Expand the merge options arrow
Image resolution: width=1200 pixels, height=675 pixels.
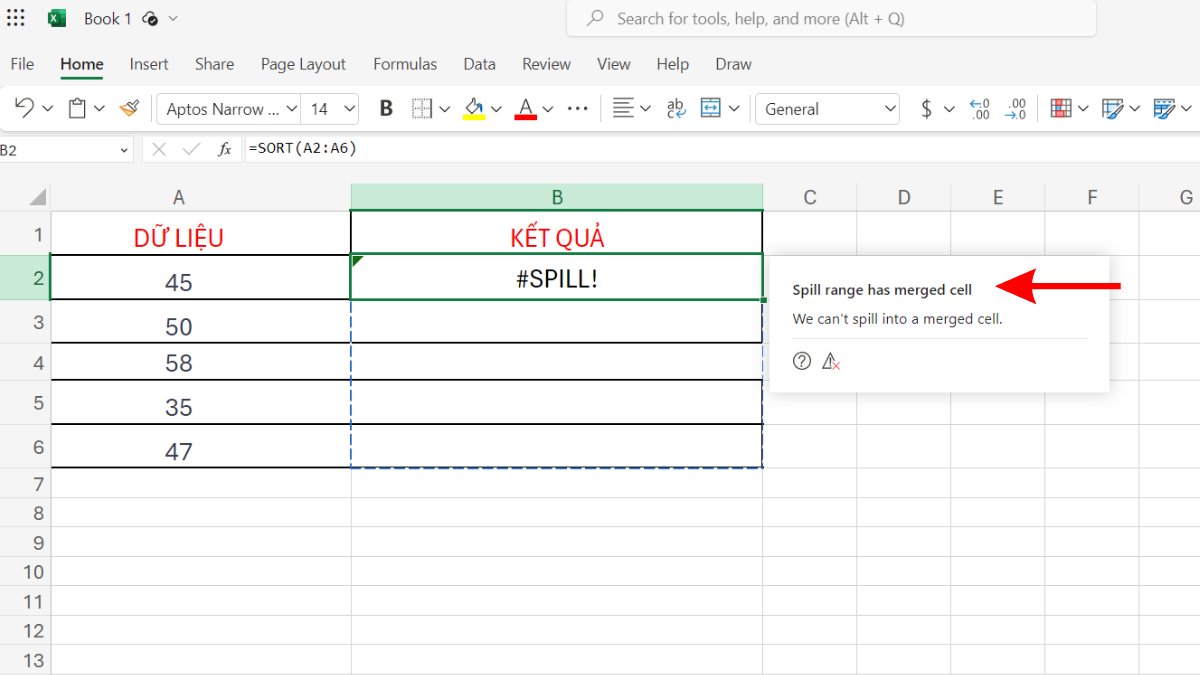pos(734,109)
